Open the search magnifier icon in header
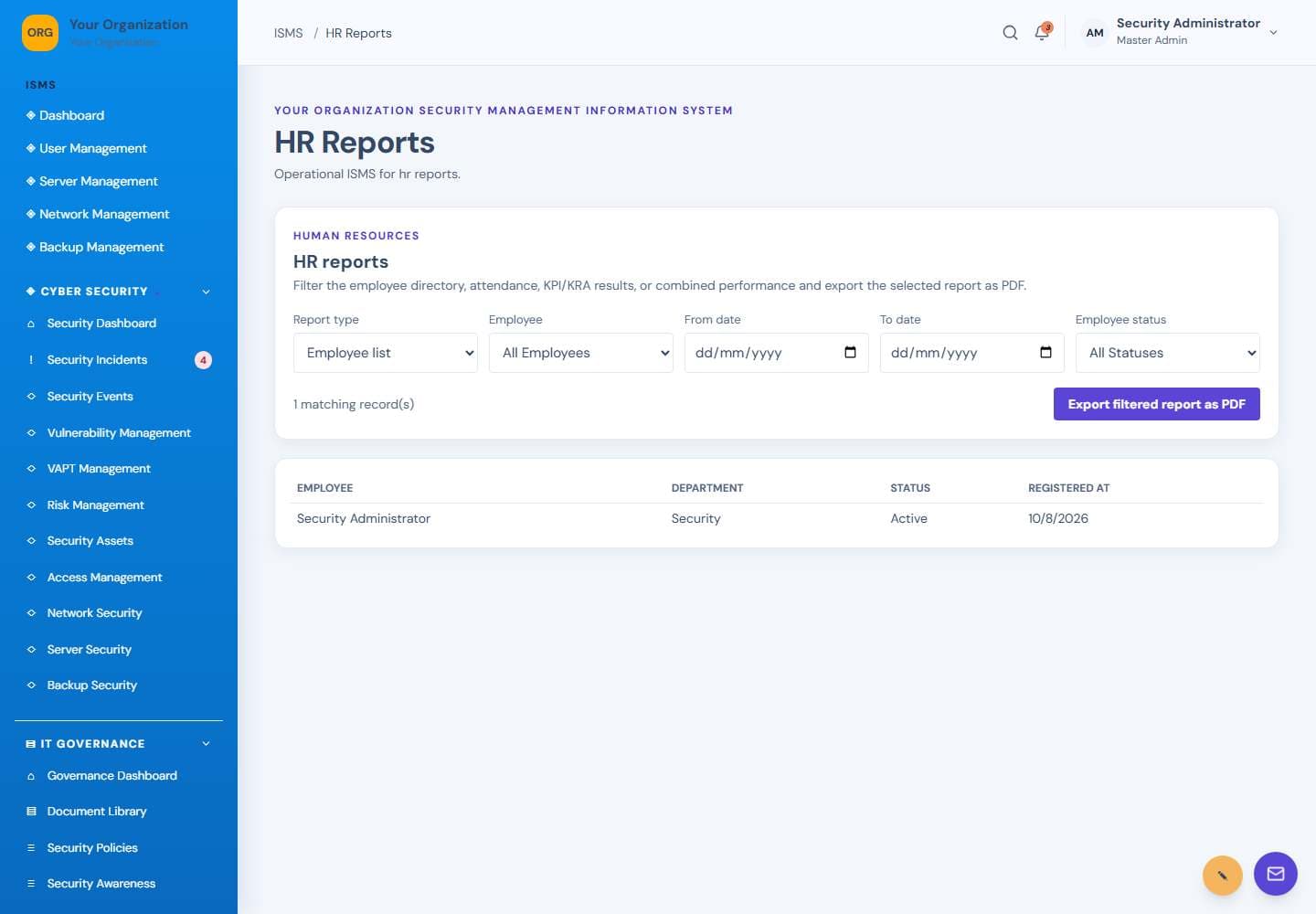The height and width of the screenshot is (914, 1316). tap(1010, 33)
